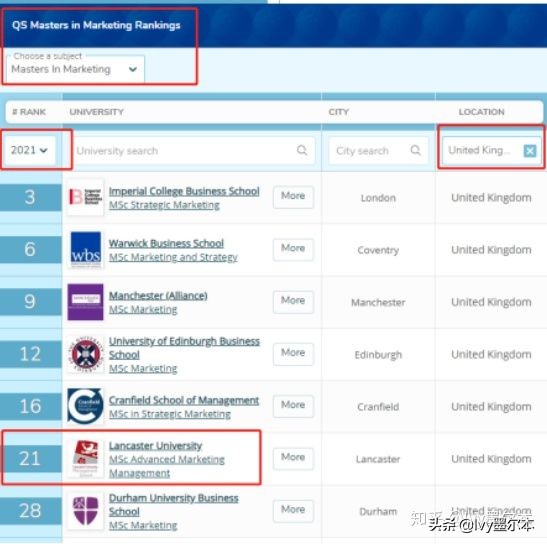The image size is (547, 544).
Task: Click the City search input field
Action: tap(379, 150)
